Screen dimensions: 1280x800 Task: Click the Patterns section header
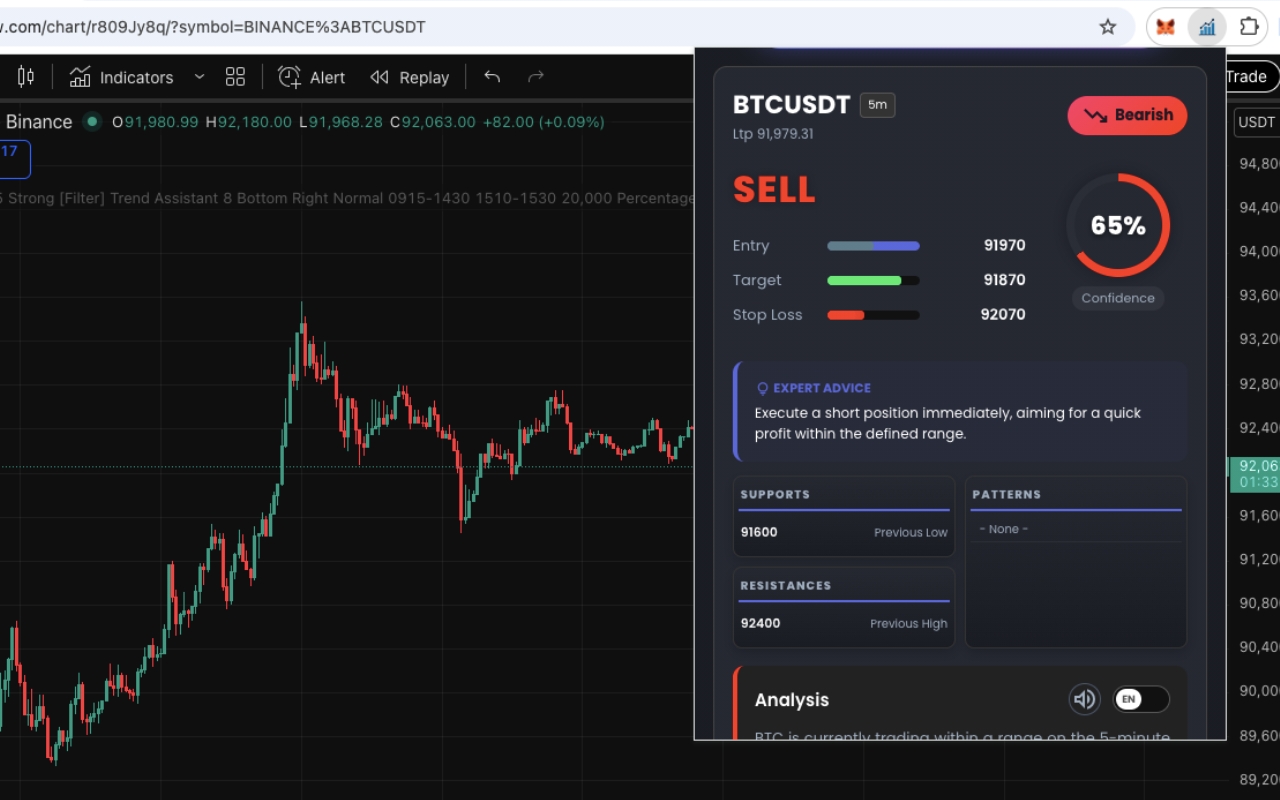(x=1006, y=494)
